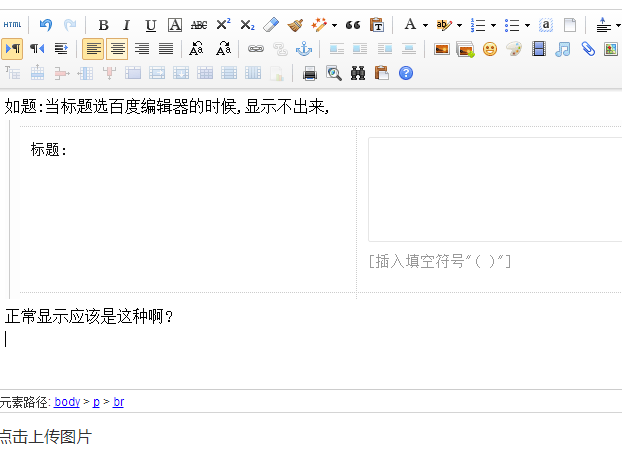Attach a file using the paperclip icon
The height and width of the screenshot is (449, 622).
[x=588, y=49]
